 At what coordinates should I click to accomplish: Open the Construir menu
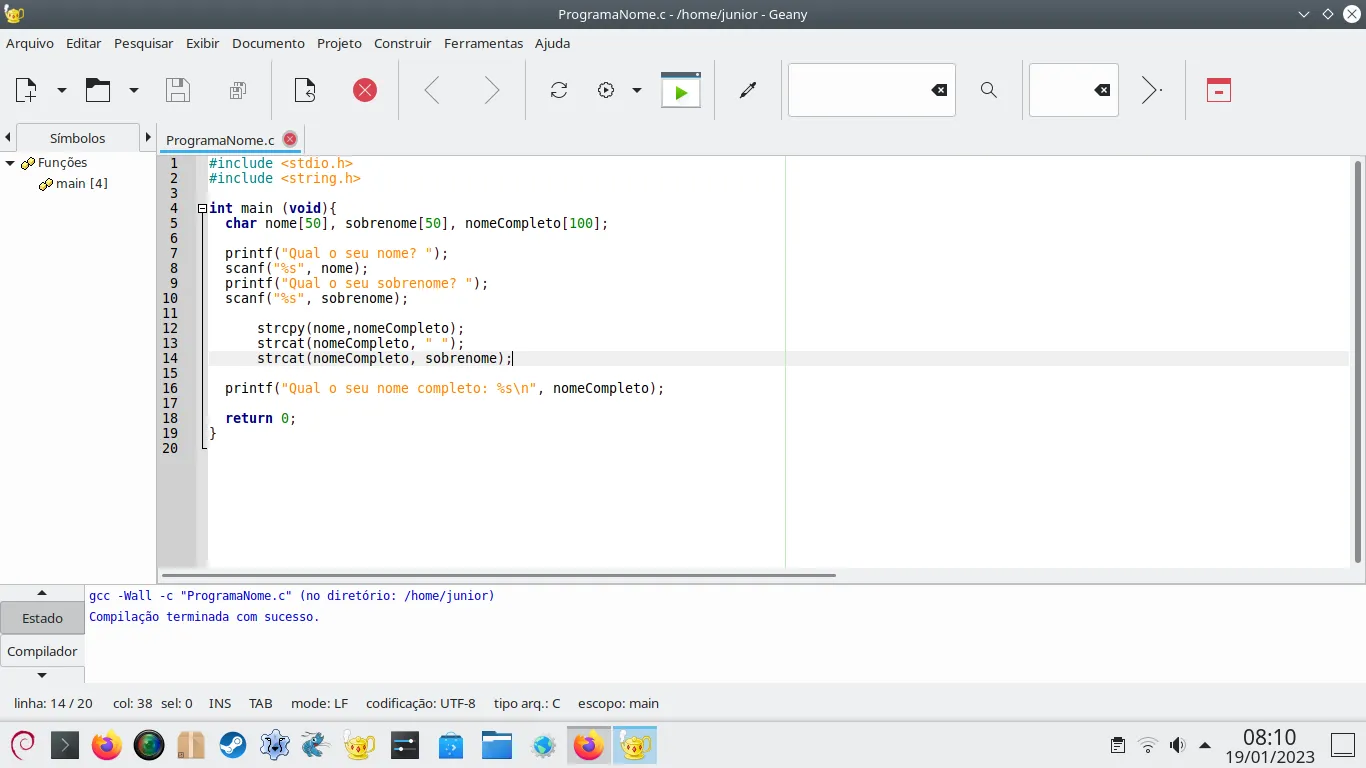point(402,43)
